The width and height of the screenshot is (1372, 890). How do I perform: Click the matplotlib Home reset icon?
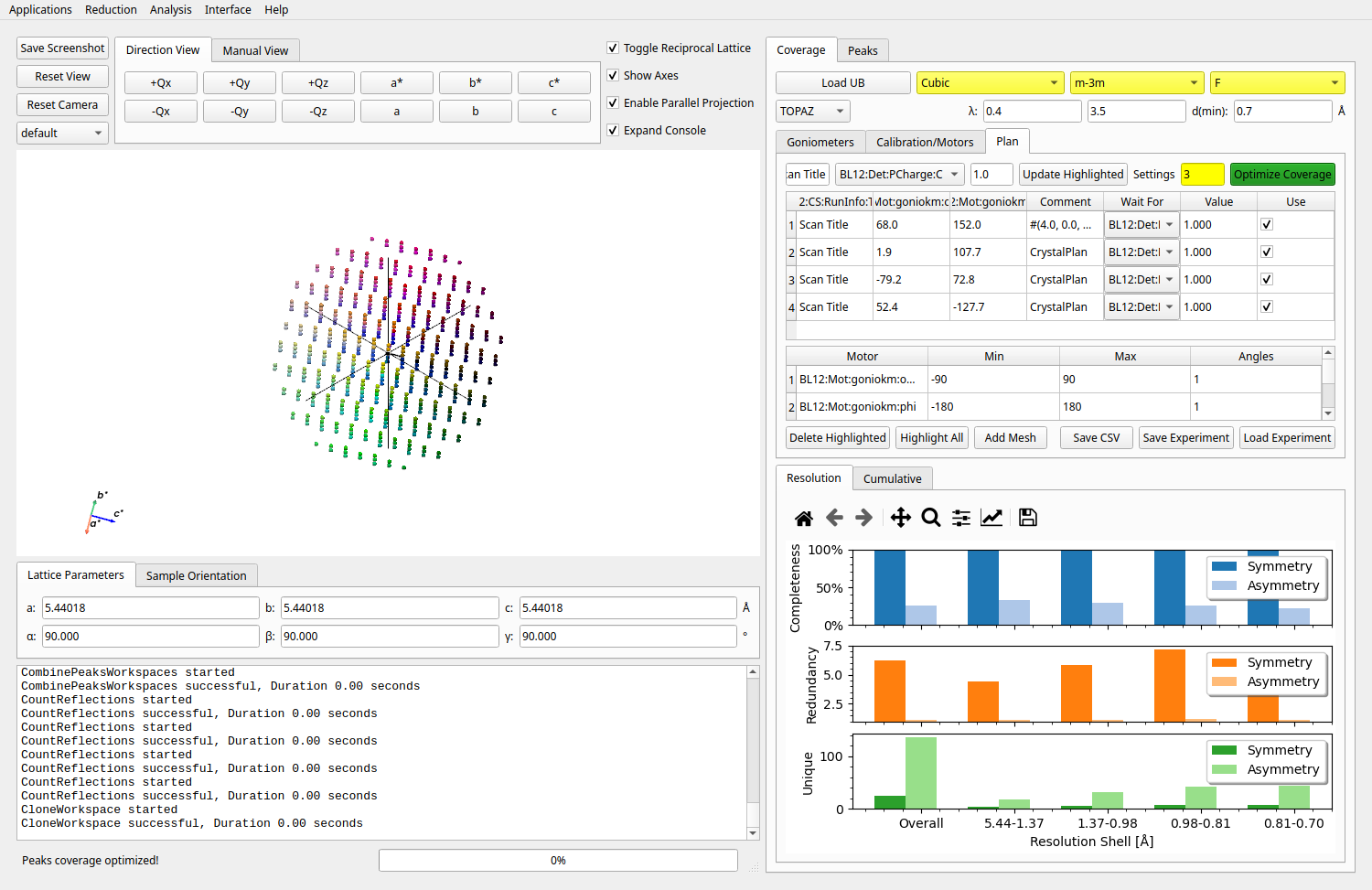coord(804,518)
